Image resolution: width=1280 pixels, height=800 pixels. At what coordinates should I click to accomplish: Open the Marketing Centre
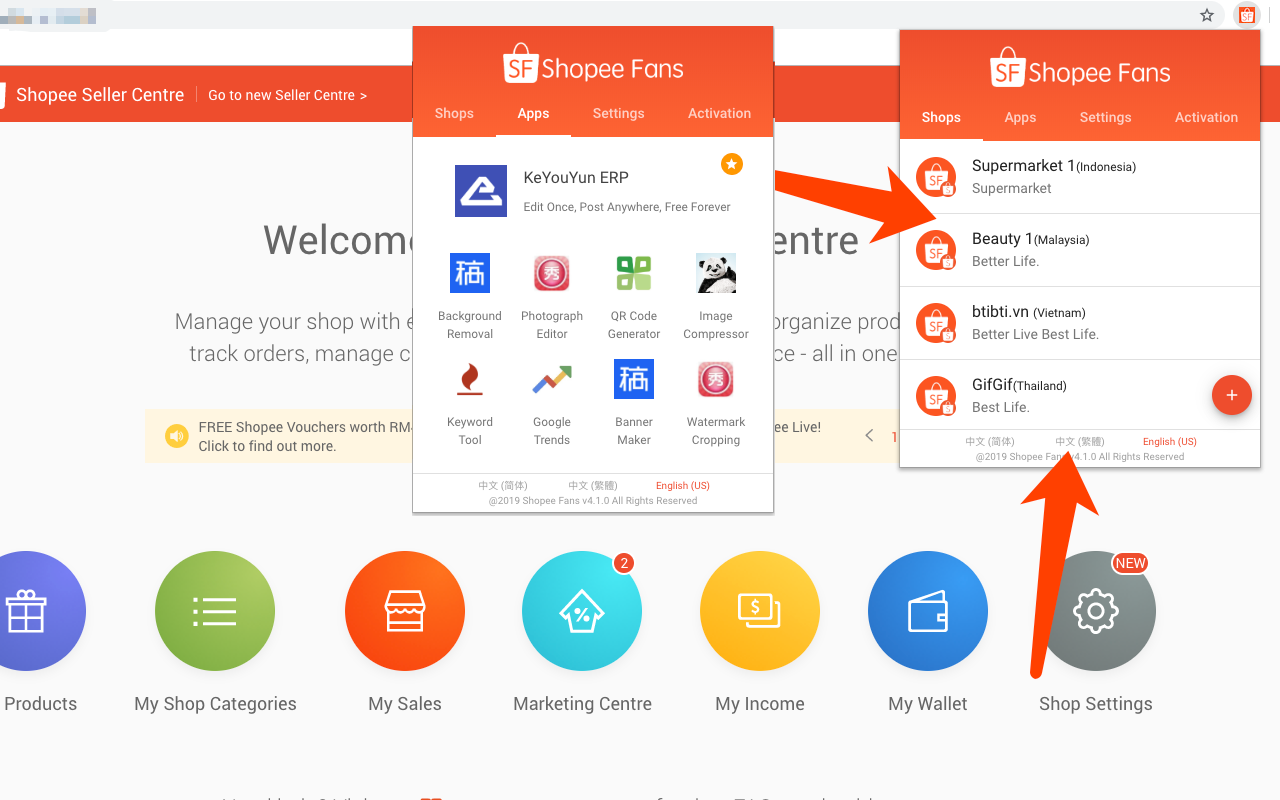click(x=582, y=611)
